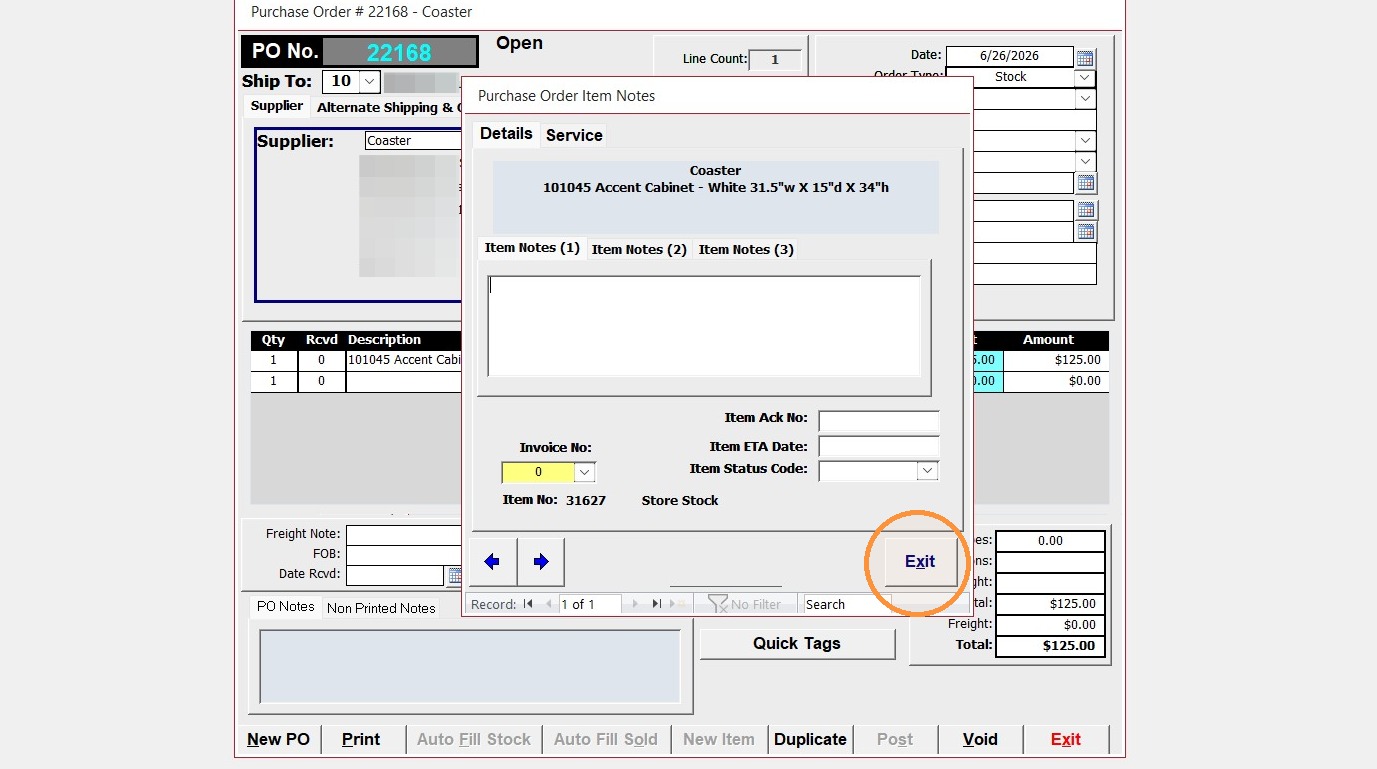The height and width of the screenshot is (769, 1377).
Task: Click the Supplier combo box showing Coaster
Action: (x=412, y=141)
